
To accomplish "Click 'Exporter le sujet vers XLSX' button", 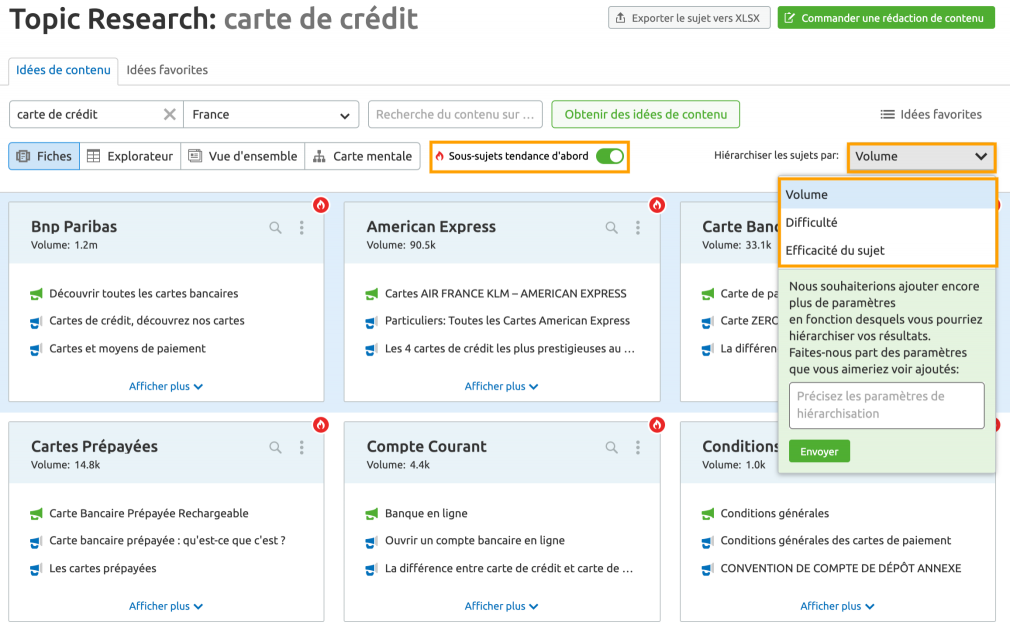I will coord(689,18).
